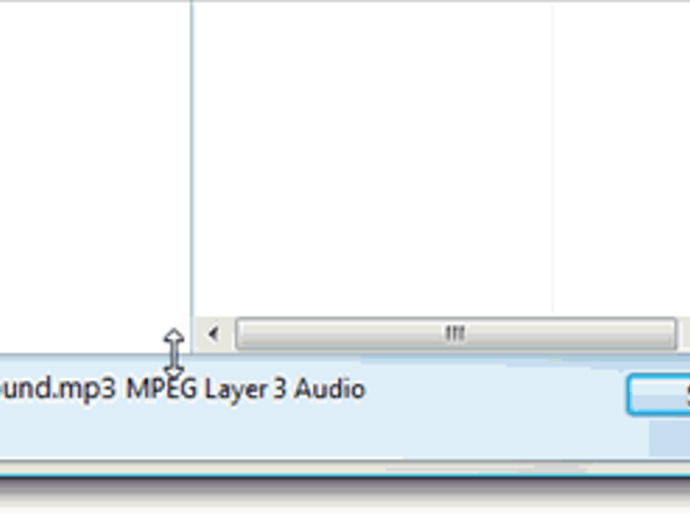The image size is (690, 518).
Task: Click the scrollbar track right of the thumb
Action: tap(684, 334)
